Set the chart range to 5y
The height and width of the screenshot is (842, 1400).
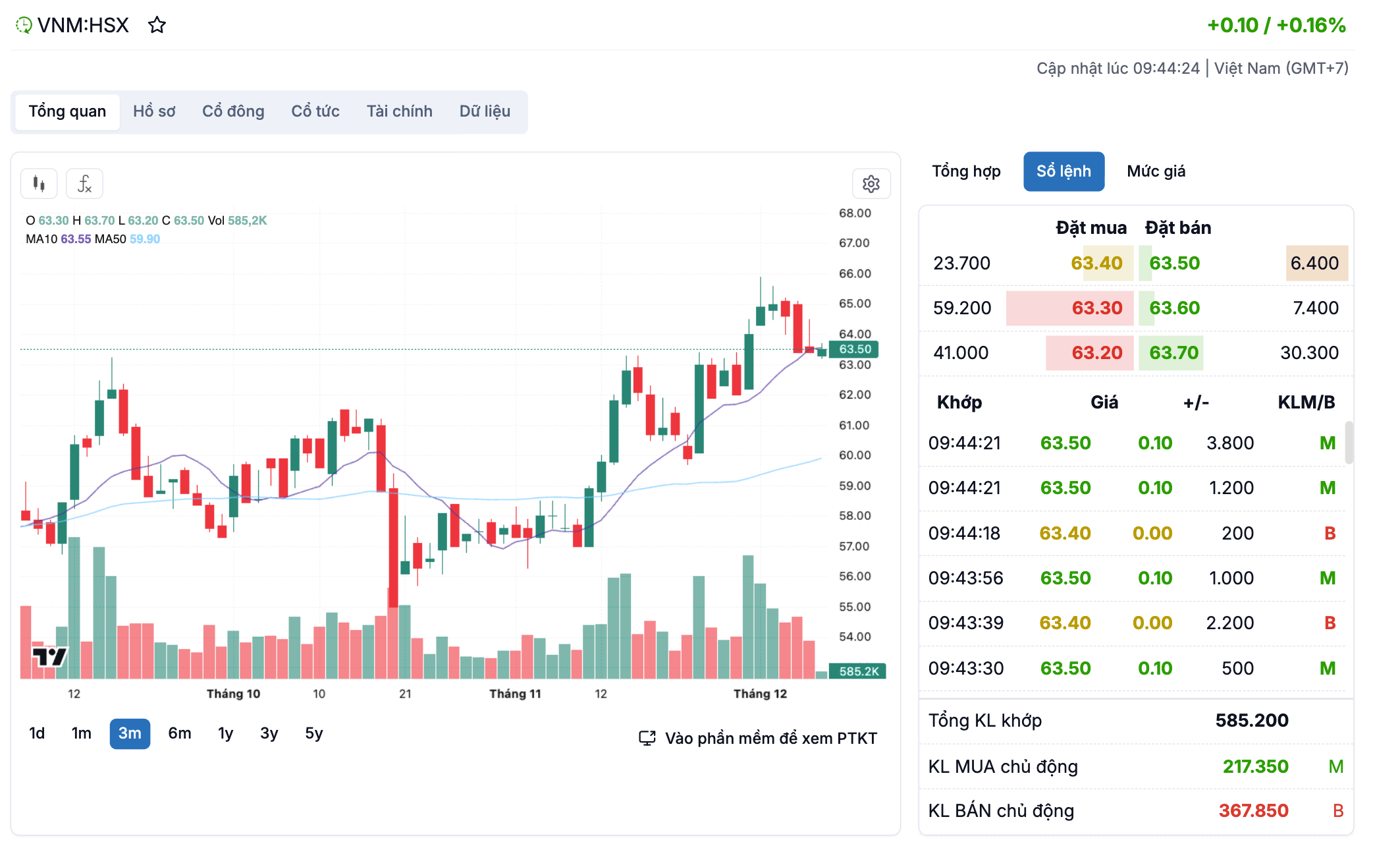(x=313, y=733)
